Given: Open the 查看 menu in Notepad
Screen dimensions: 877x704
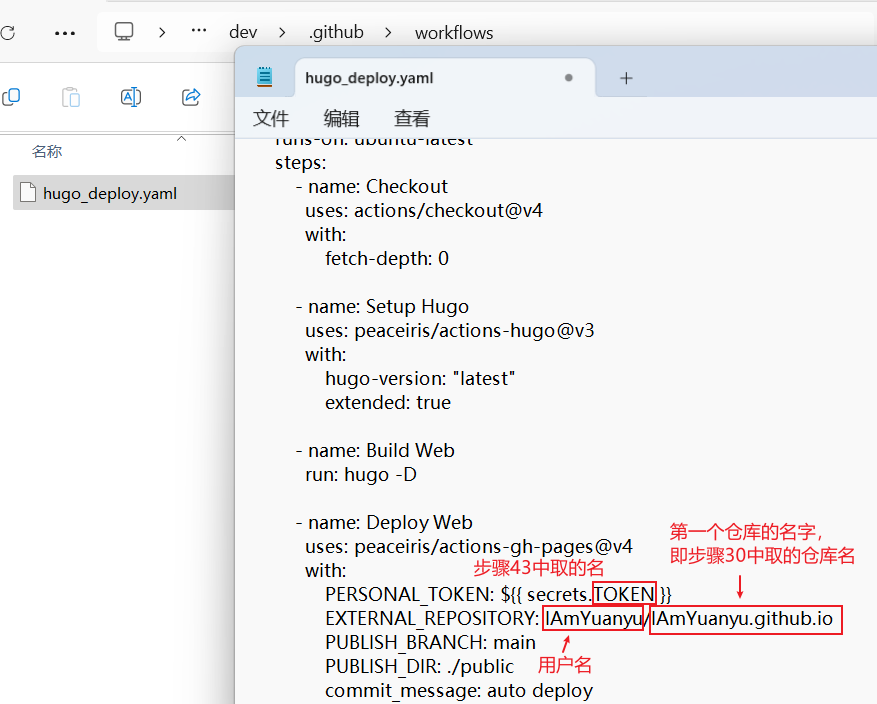Looking at the screenshot, I should tap(411, 119).
